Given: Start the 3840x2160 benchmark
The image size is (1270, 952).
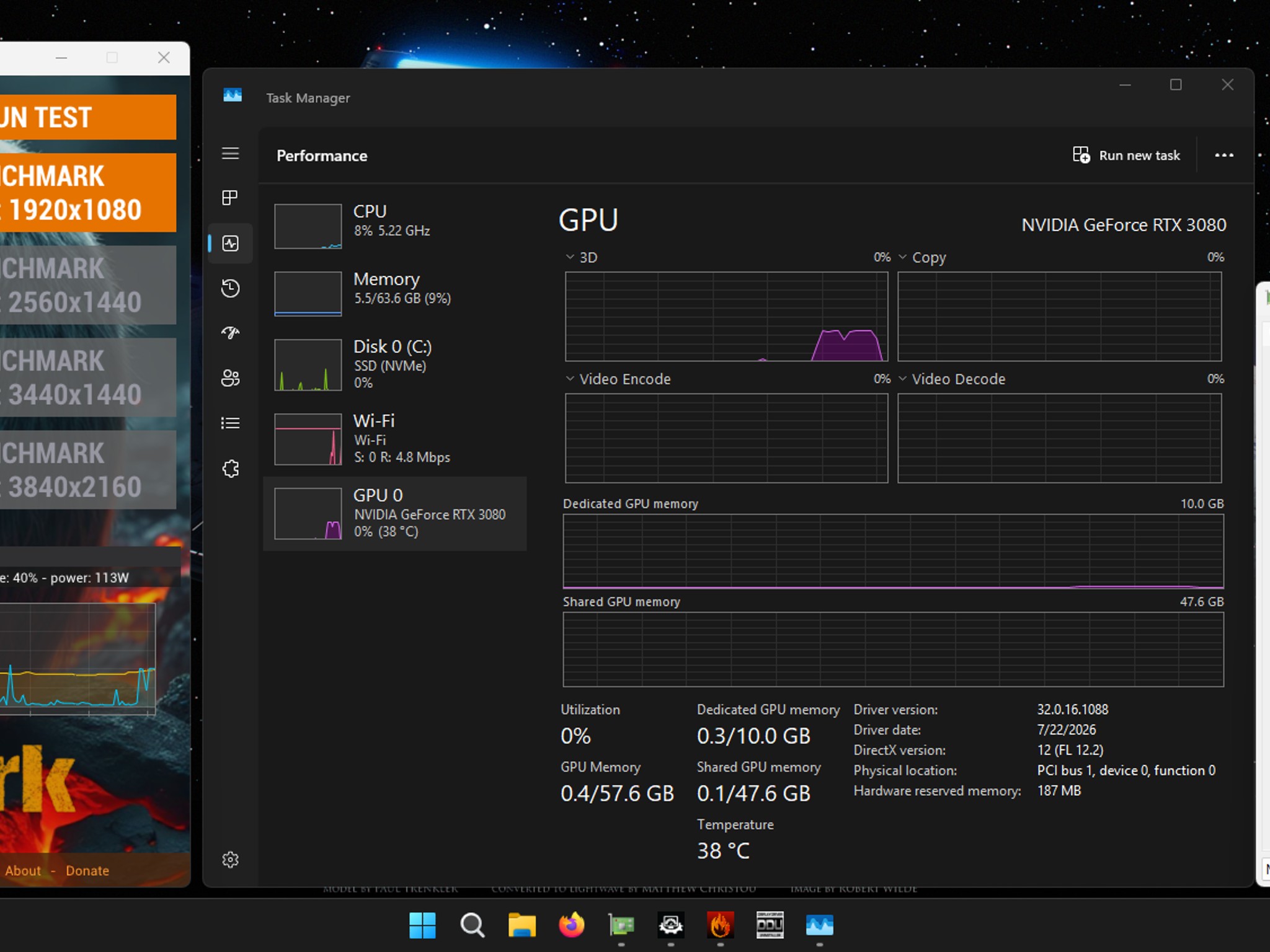Looking at the screenshot, I should 88,470.
